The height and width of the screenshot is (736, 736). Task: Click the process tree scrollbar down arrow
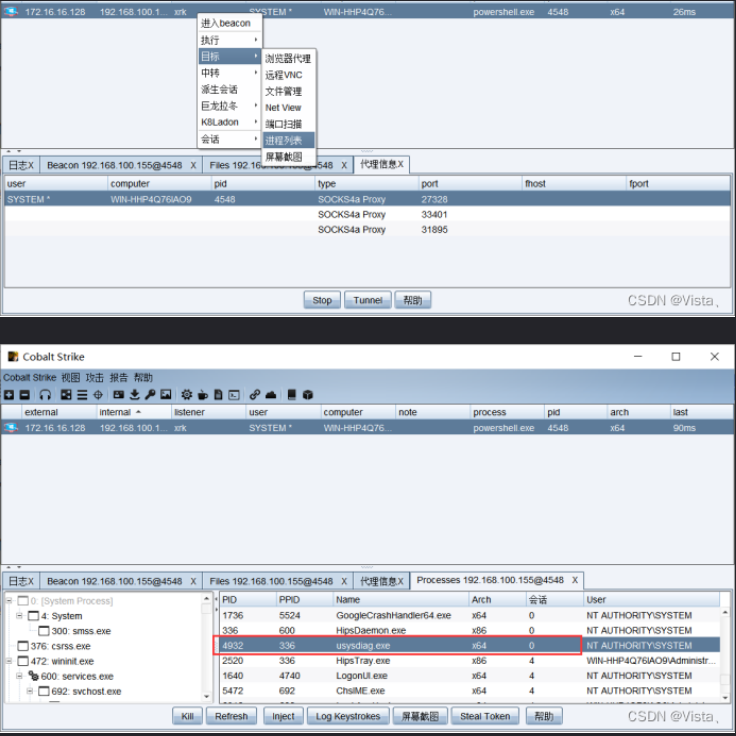coord(206,697)
